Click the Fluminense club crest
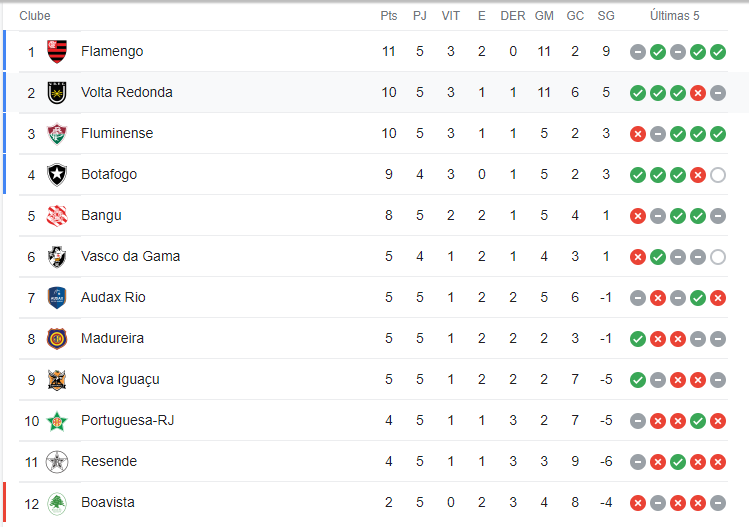Image resolution: width=749 pixels, height=527 pixels. 57,134
